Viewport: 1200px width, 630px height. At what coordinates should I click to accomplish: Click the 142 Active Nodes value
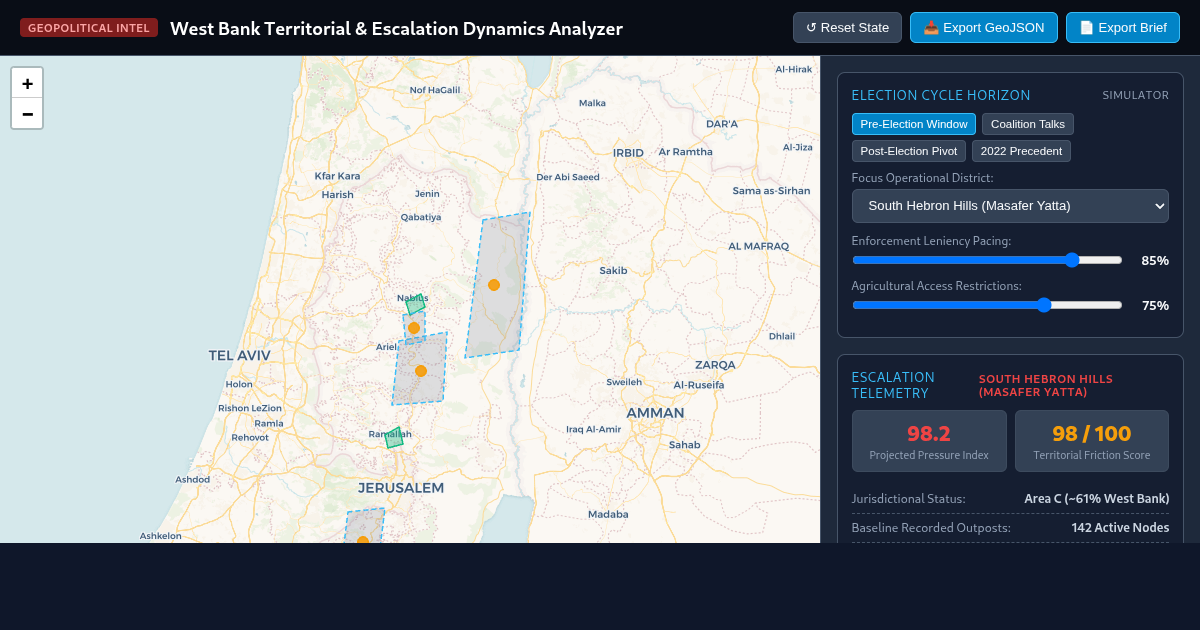[1120, 528]
